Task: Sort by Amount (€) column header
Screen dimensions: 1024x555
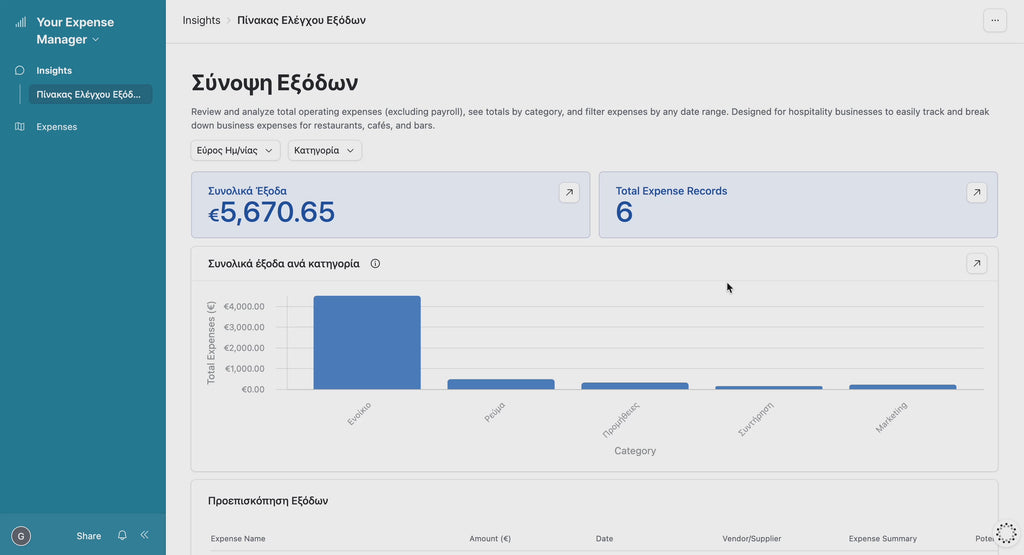Action: click(490, 539)
